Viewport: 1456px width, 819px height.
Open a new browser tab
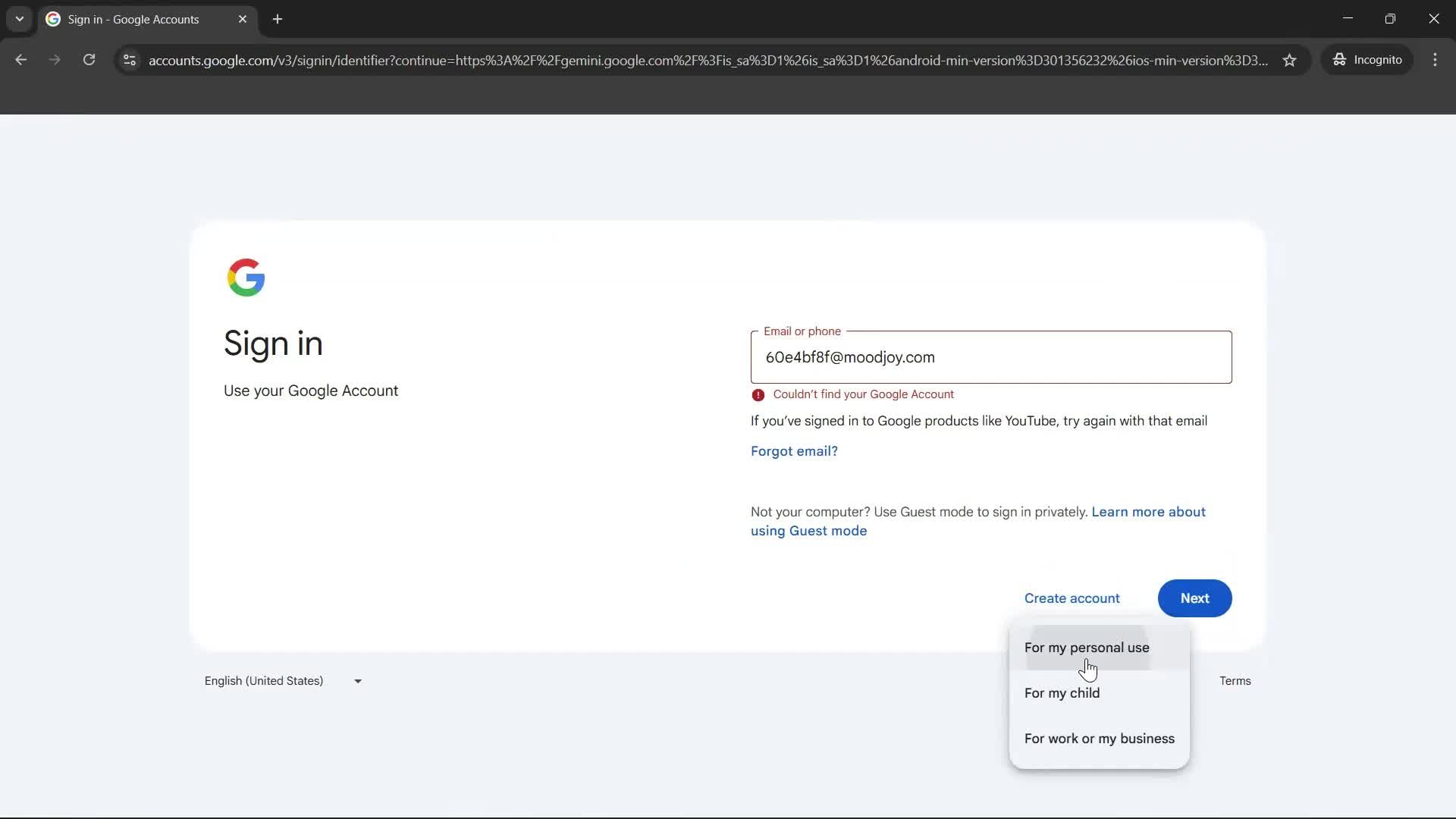pyautogui.click(x=278, y=19)
